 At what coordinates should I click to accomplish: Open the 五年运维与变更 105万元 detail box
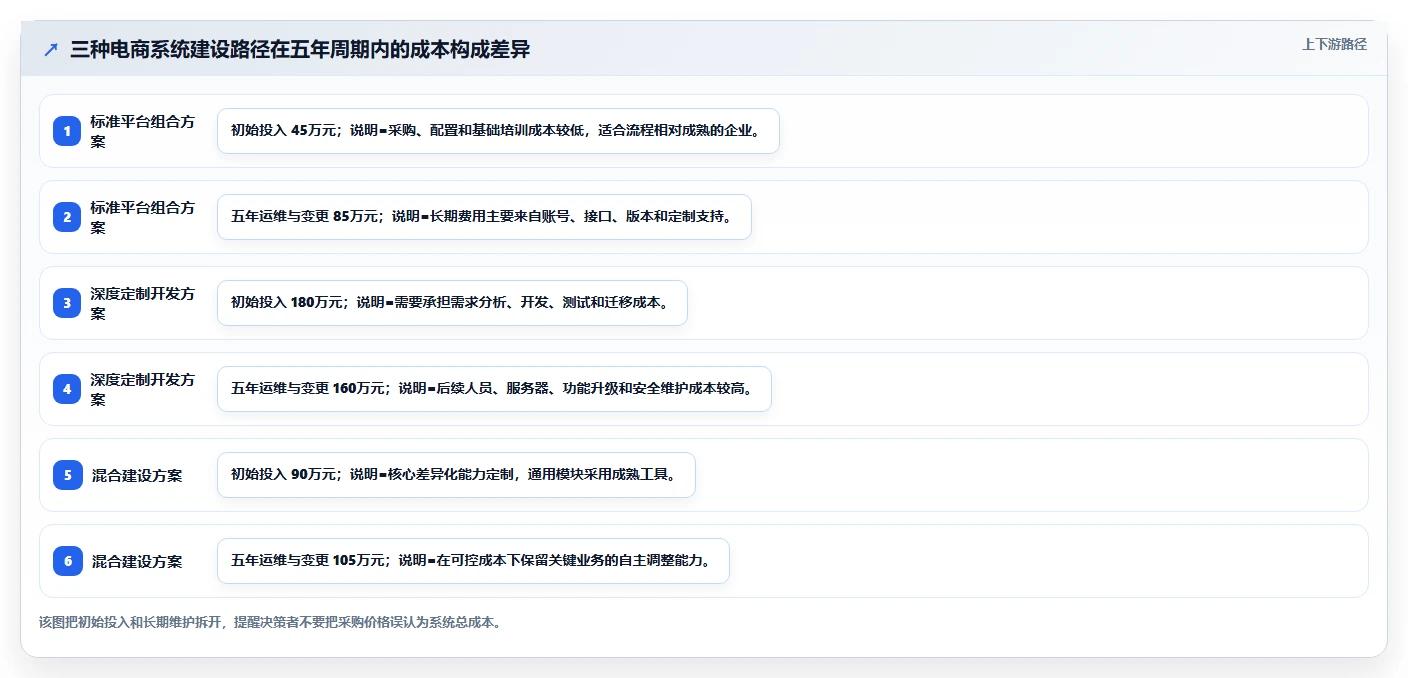pyautogui.click(x=473, y=561)
